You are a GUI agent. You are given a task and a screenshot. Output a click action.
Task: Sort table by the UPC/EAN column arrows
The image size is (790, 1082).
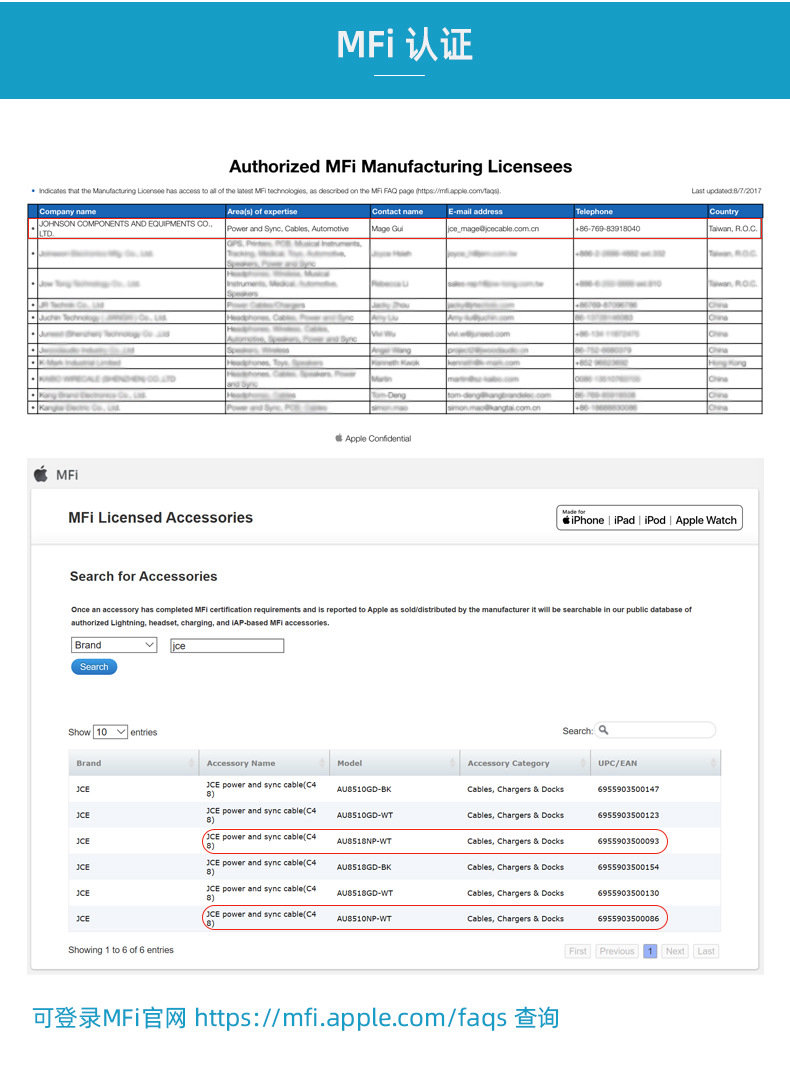coord(713,763)
